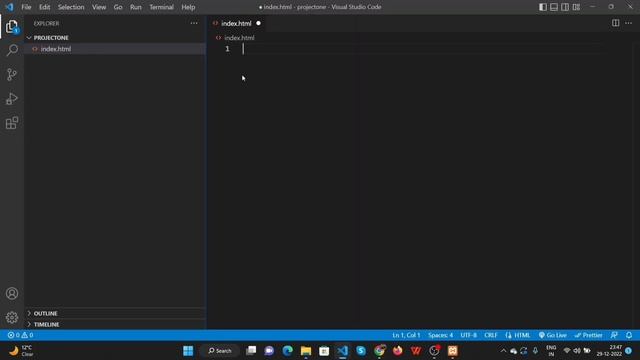
Task: Open the clock showing 23:47
Action: click(609, 351)
